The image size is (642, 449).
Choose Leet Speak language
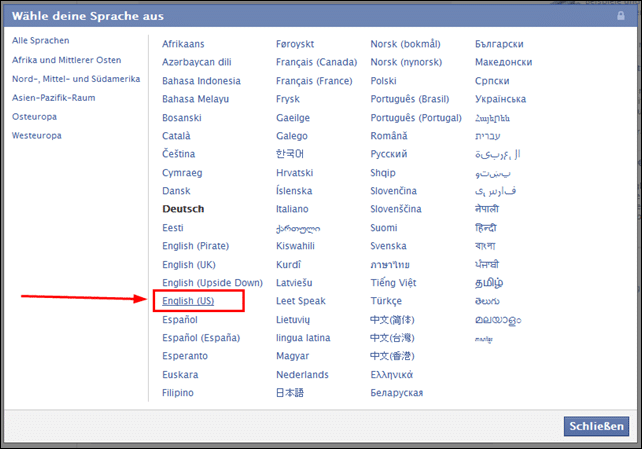click(x=301, y=301)
